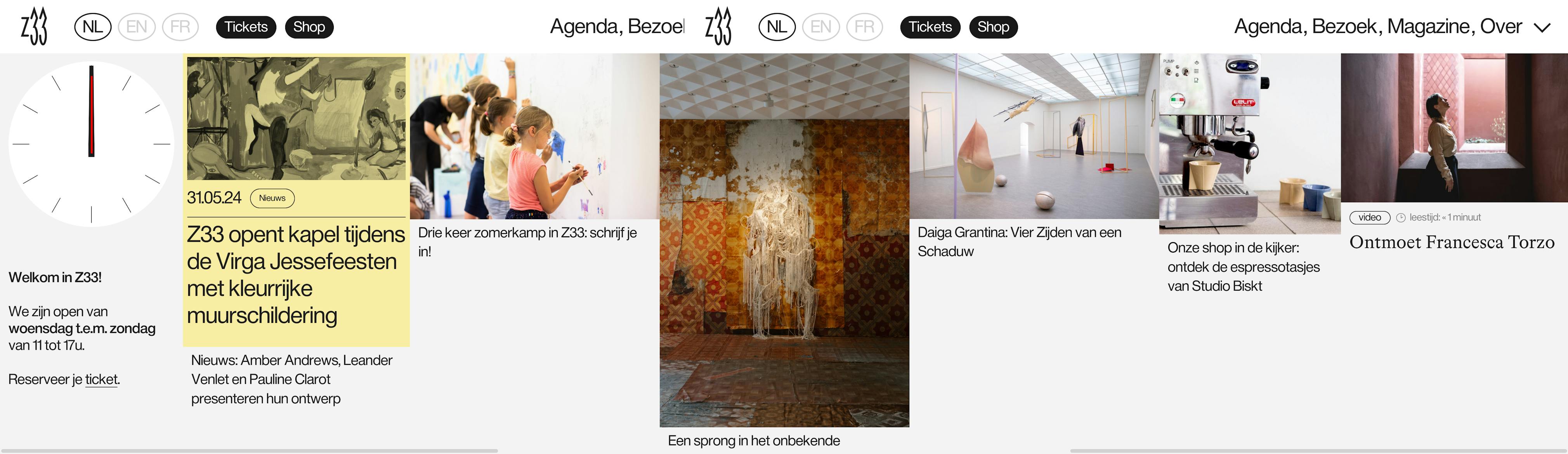1568x454 pixels.
Task: Open the Tickets button in left header
Action: 246,27
